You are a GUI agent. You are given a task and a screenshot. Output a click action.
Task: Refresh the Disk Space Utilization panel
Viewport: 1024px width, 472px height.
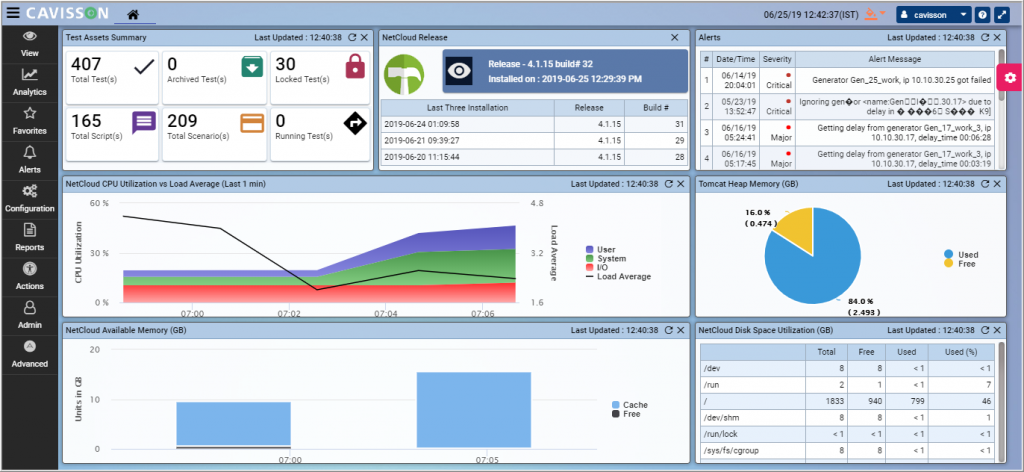(x=985, y=330)
